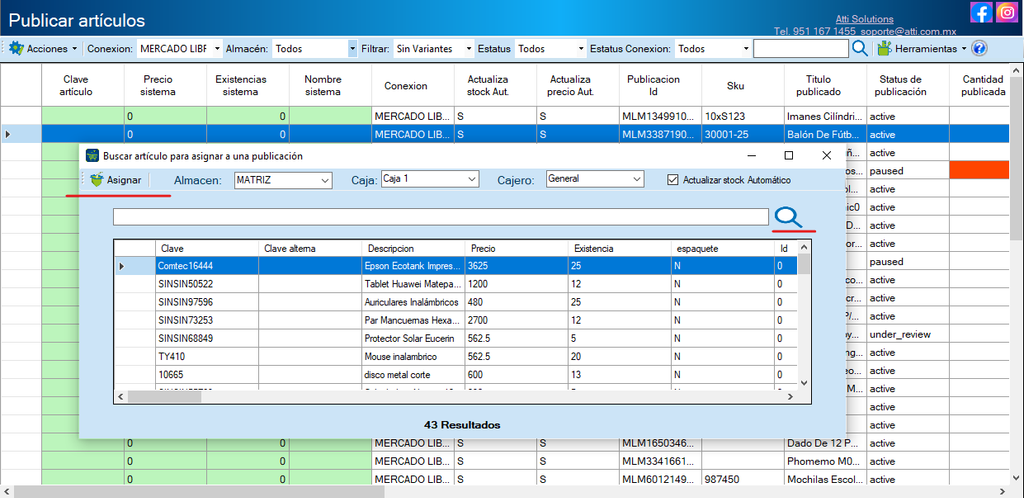This screenshot has height=498, width=1024.
Task: Focus the dialog article search field
Action: coord(441,217)
